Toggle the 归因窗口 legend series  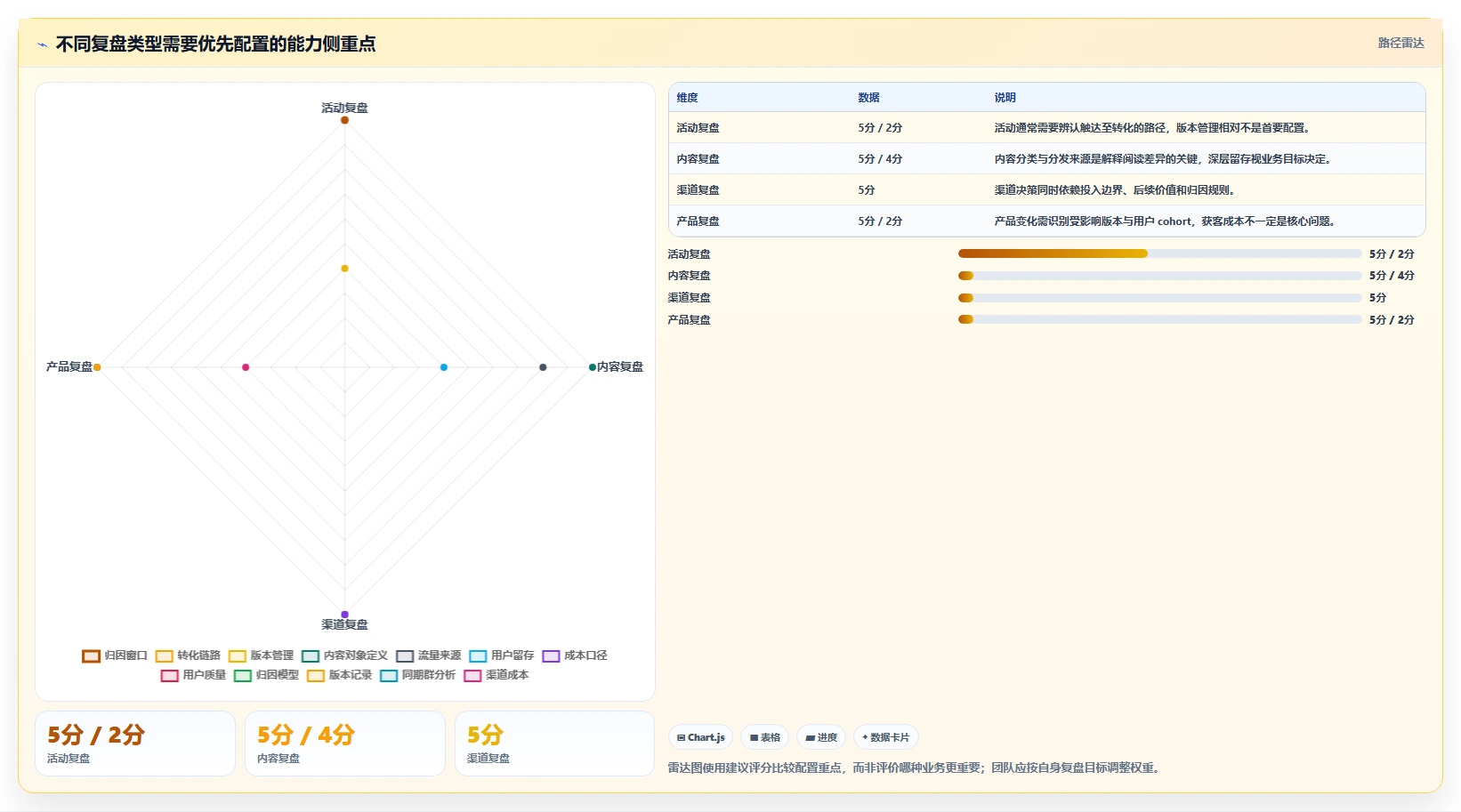(x=115, y=655)
